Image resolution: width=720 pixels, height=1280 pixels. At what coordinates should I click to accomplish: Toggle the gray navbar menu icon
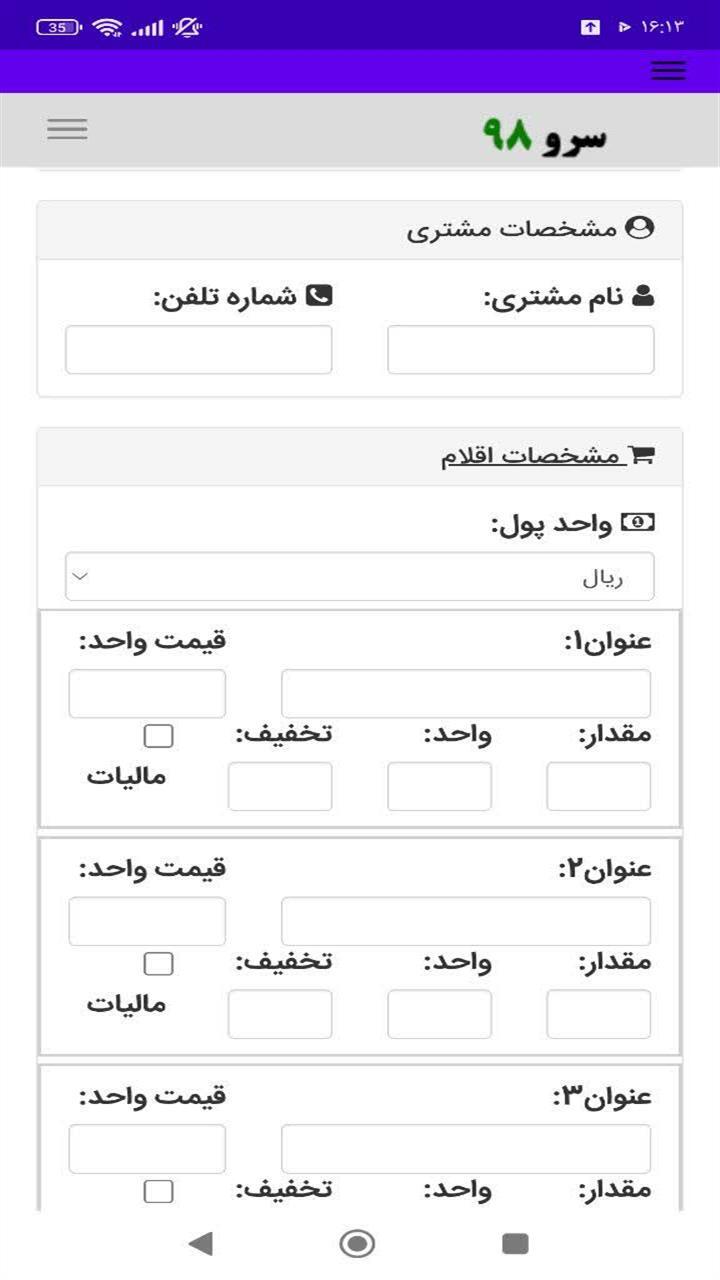[67, 129]
